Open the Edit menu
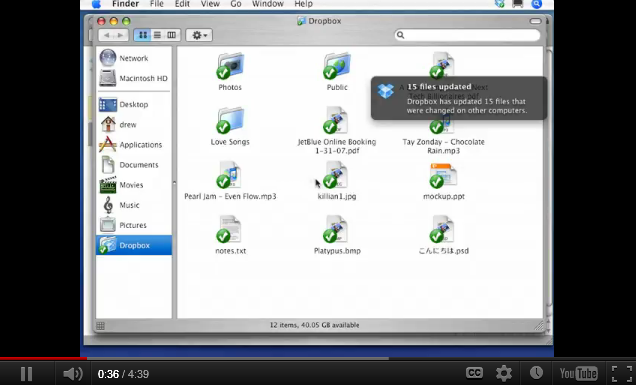 click(x=182, y=4)
